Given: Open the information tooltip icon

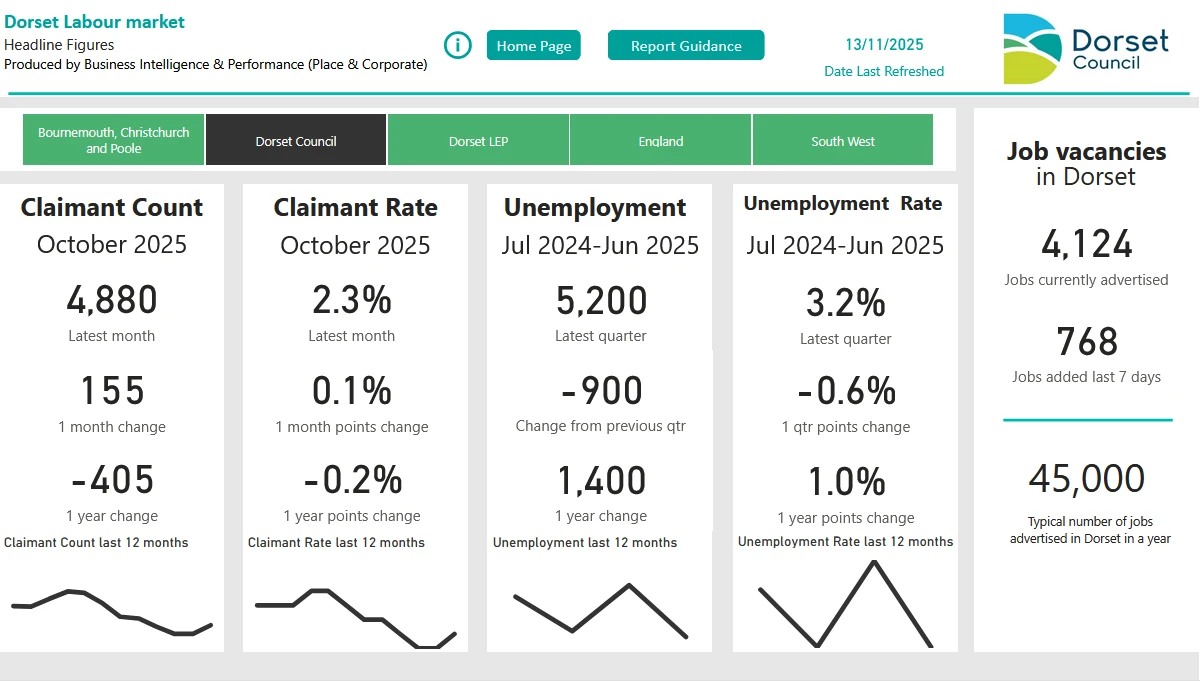Looking at the screenshot, I should [x=457, y=44].
